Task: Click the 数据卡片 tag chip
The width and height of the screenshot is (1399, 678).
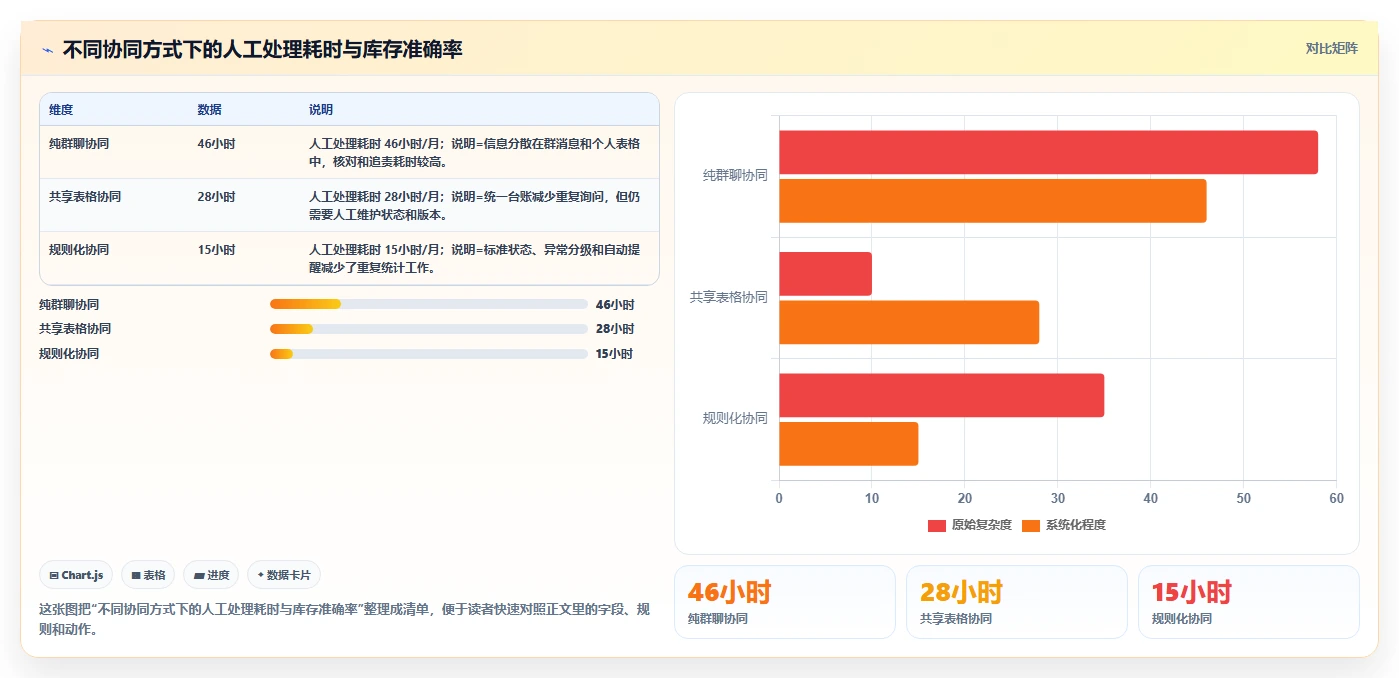Action: click(284, 575)
